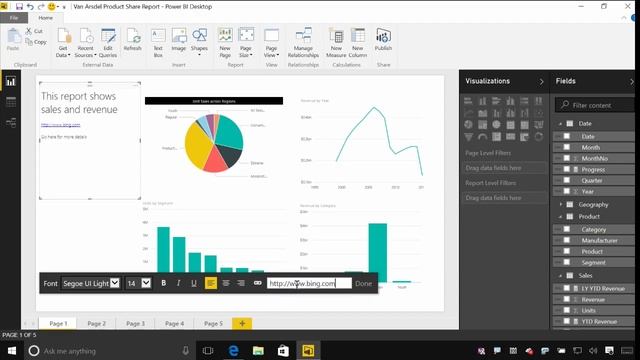Screen dimensions: 640x360
Task: Collapse the Visualizations pane
Action: click(542, 82)
